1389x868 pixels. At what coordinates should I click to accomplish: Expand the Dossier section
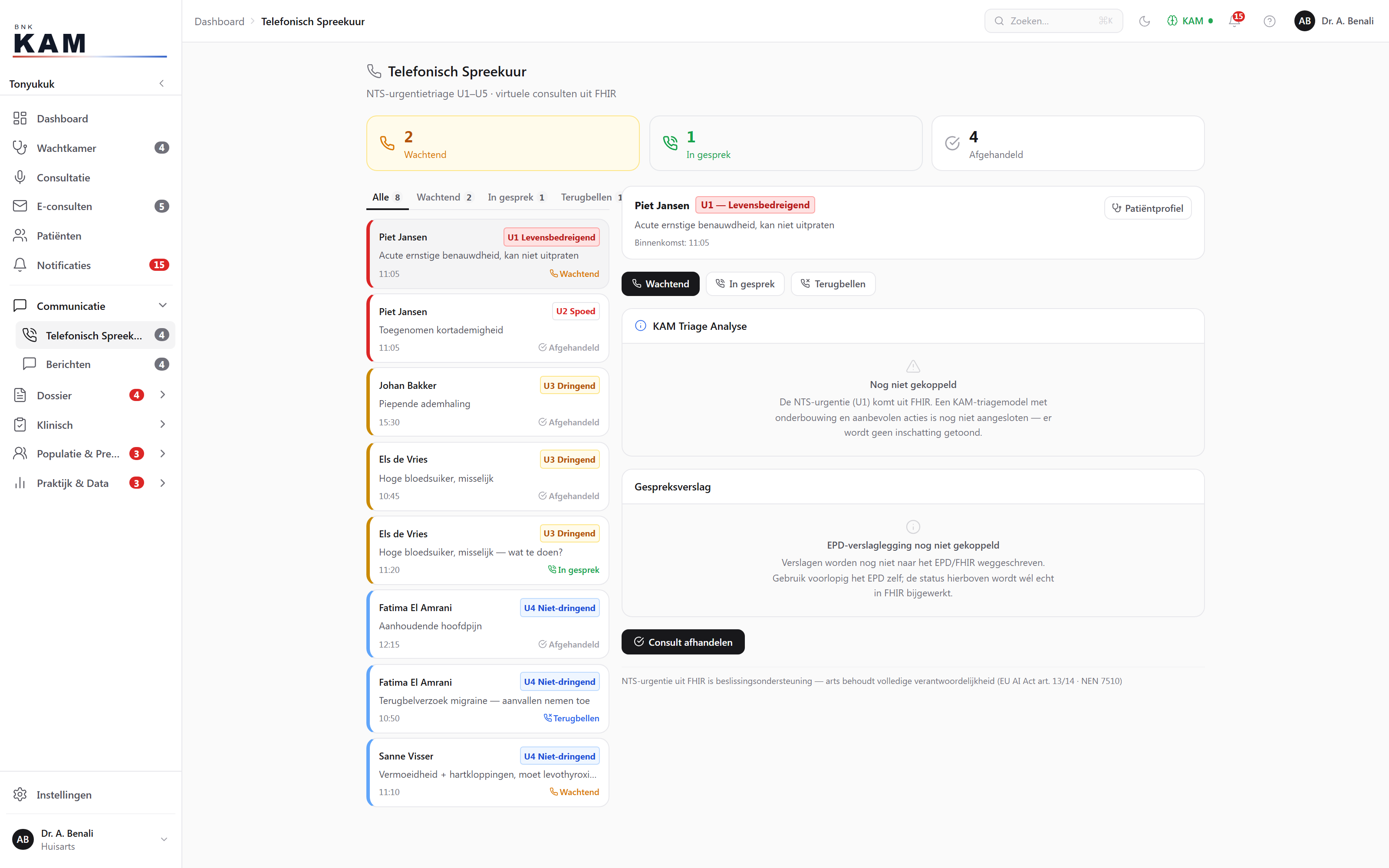click(163, 395)
